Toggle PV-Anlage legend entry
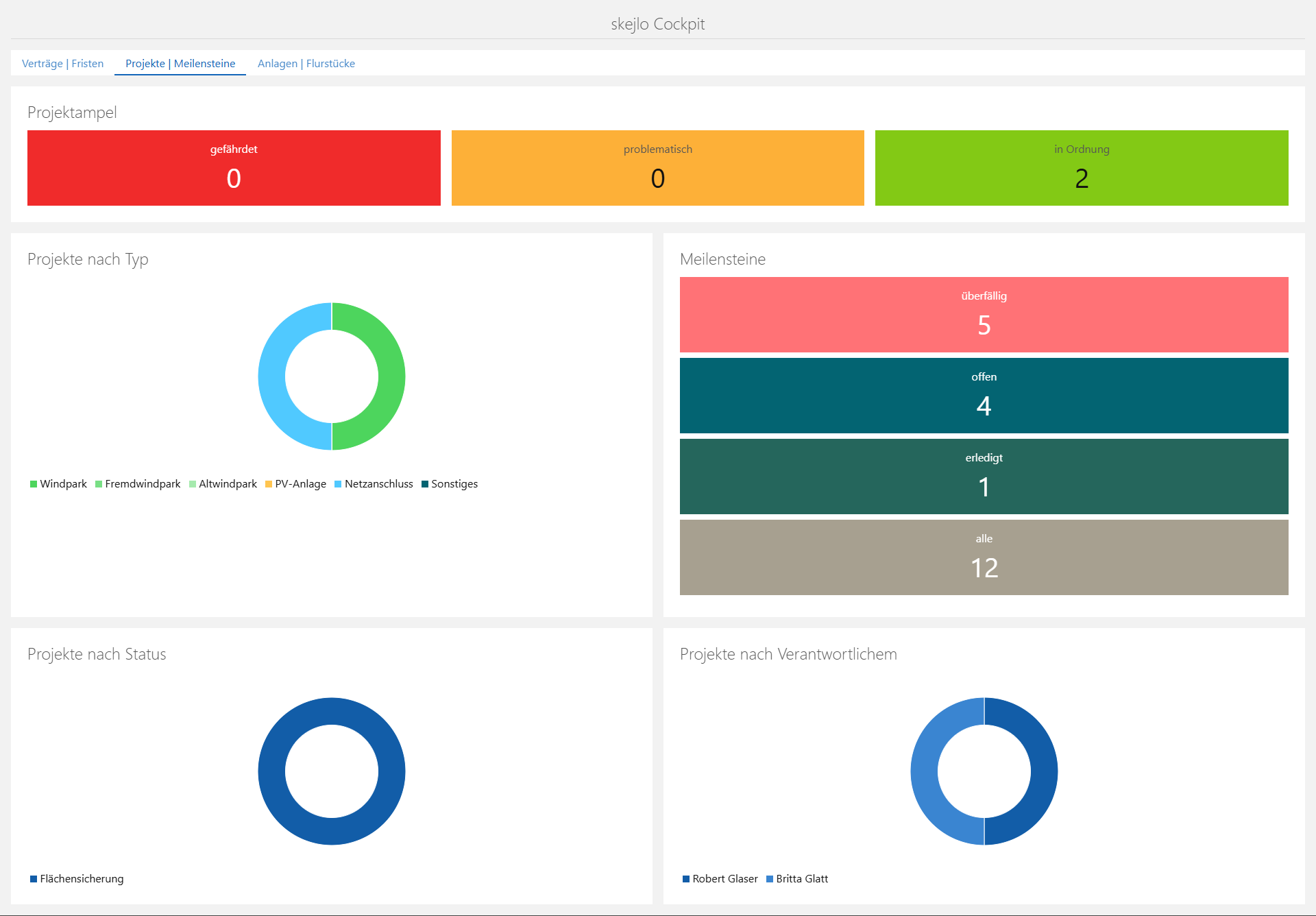This screenshot has width=1316, height=916. pyautogui.click(x=296, y=484)
